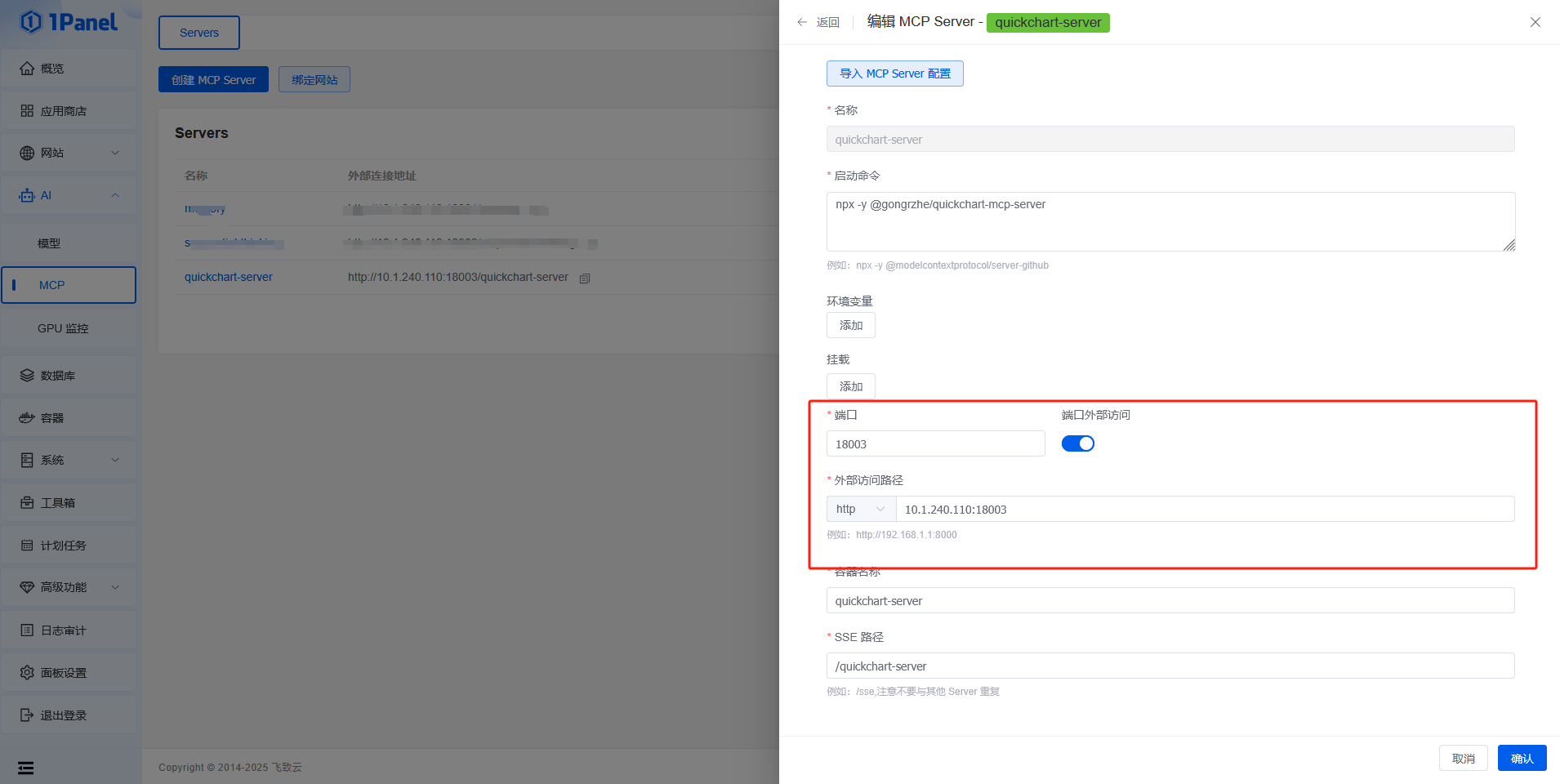
Task: Click the 外部连接地址 column header
Action: (382, 176)
